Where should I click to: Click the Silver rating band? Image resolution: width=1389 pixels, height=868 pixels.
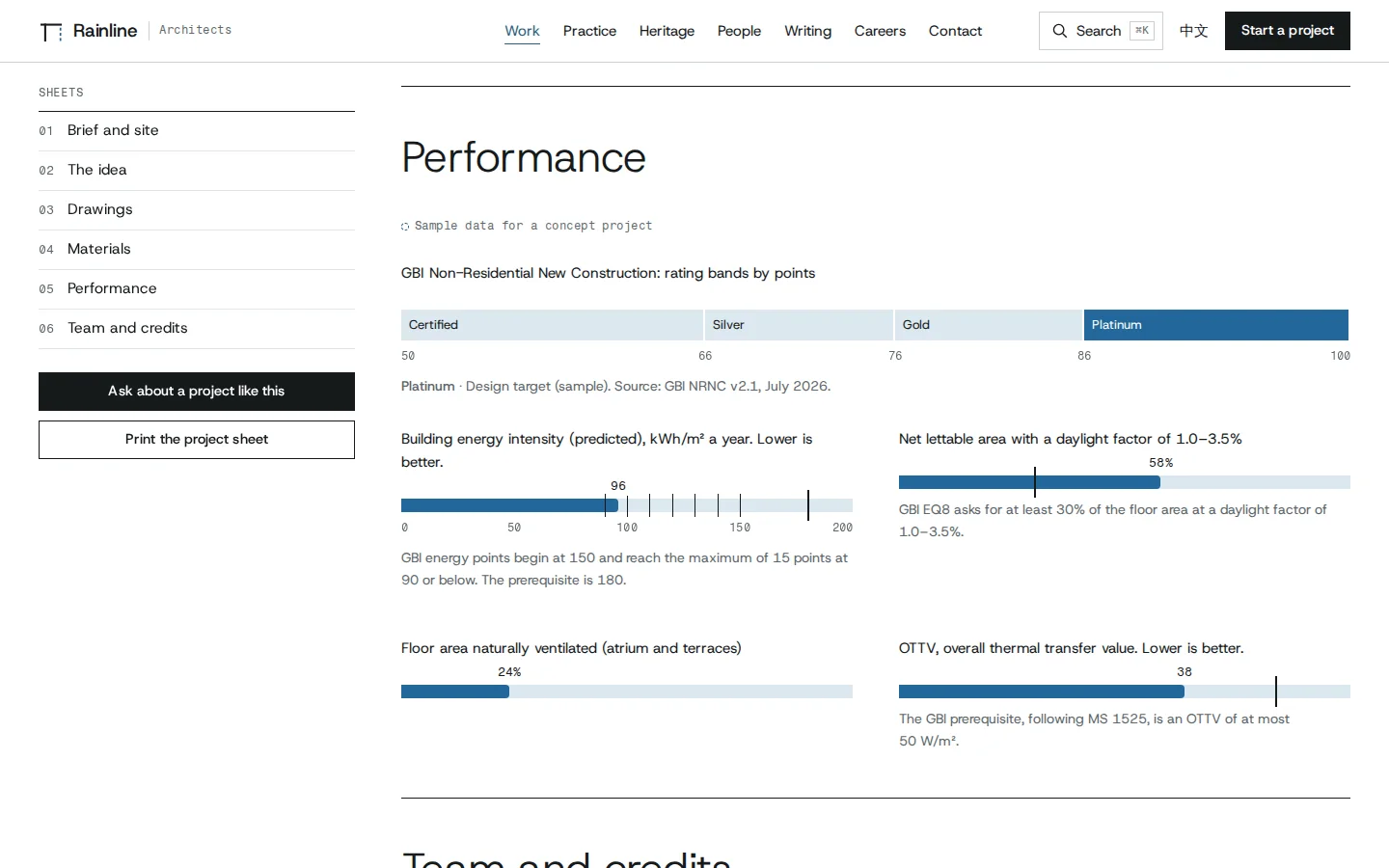799,325
